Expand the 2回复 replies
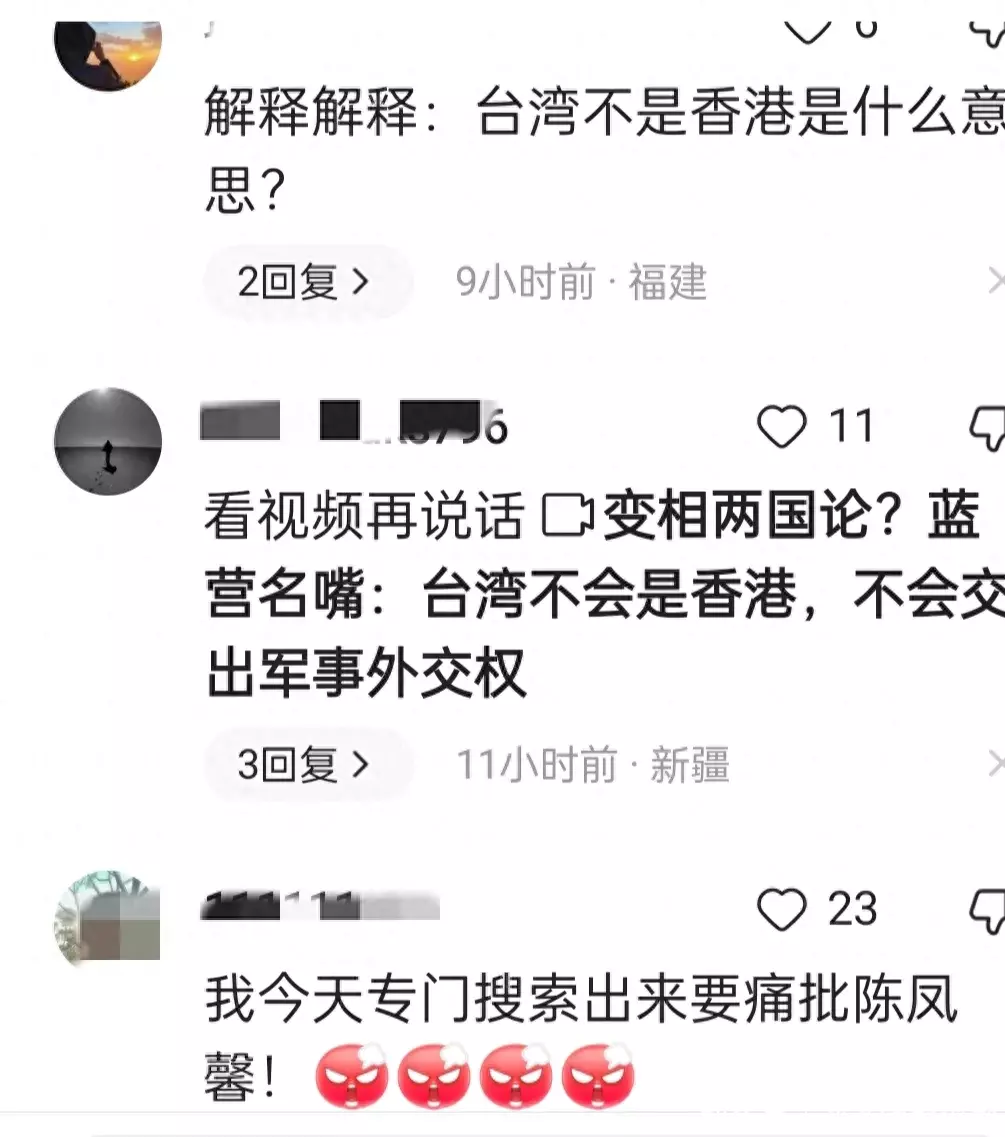Image resolution: width=1005 pixels, height=1137 pixels. (x=305, y=281)
